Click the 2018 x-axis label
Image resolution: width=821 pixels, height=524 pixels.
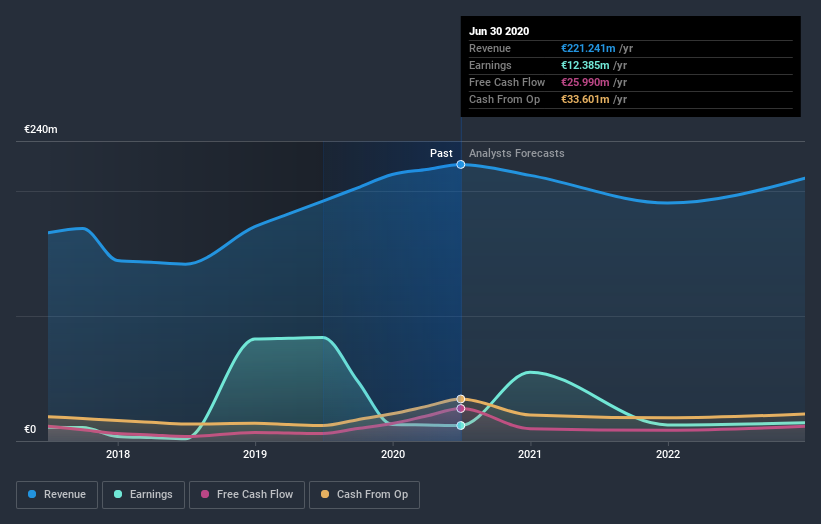[x=118, y=454]
